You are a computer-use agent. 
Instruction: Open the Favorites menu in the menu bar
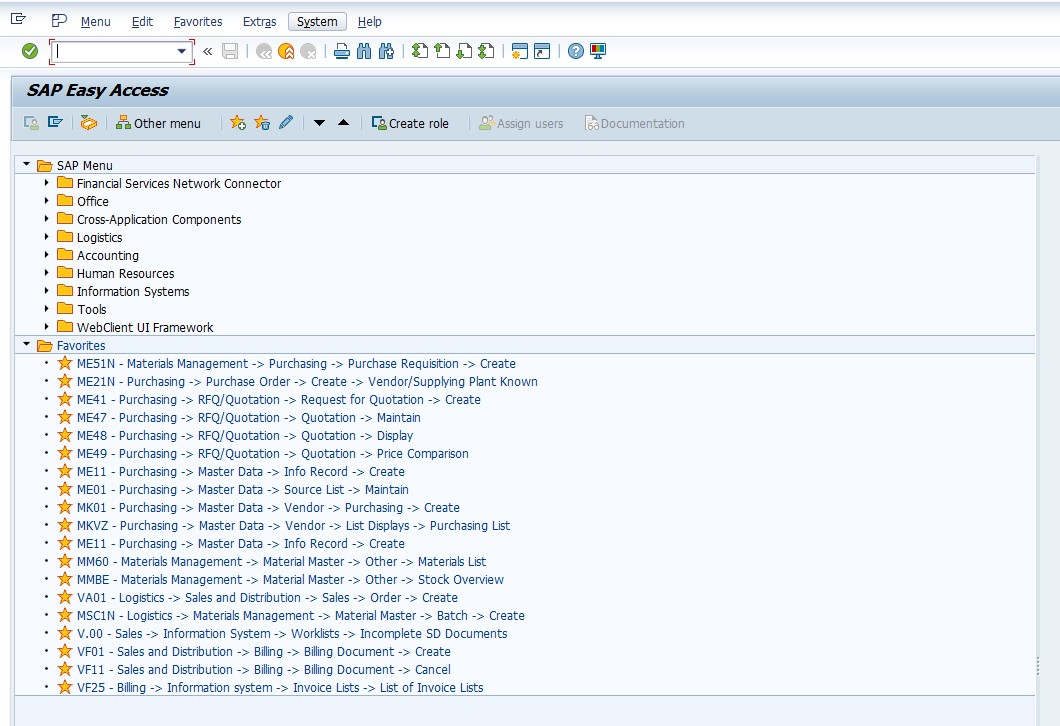pos(197,22)
